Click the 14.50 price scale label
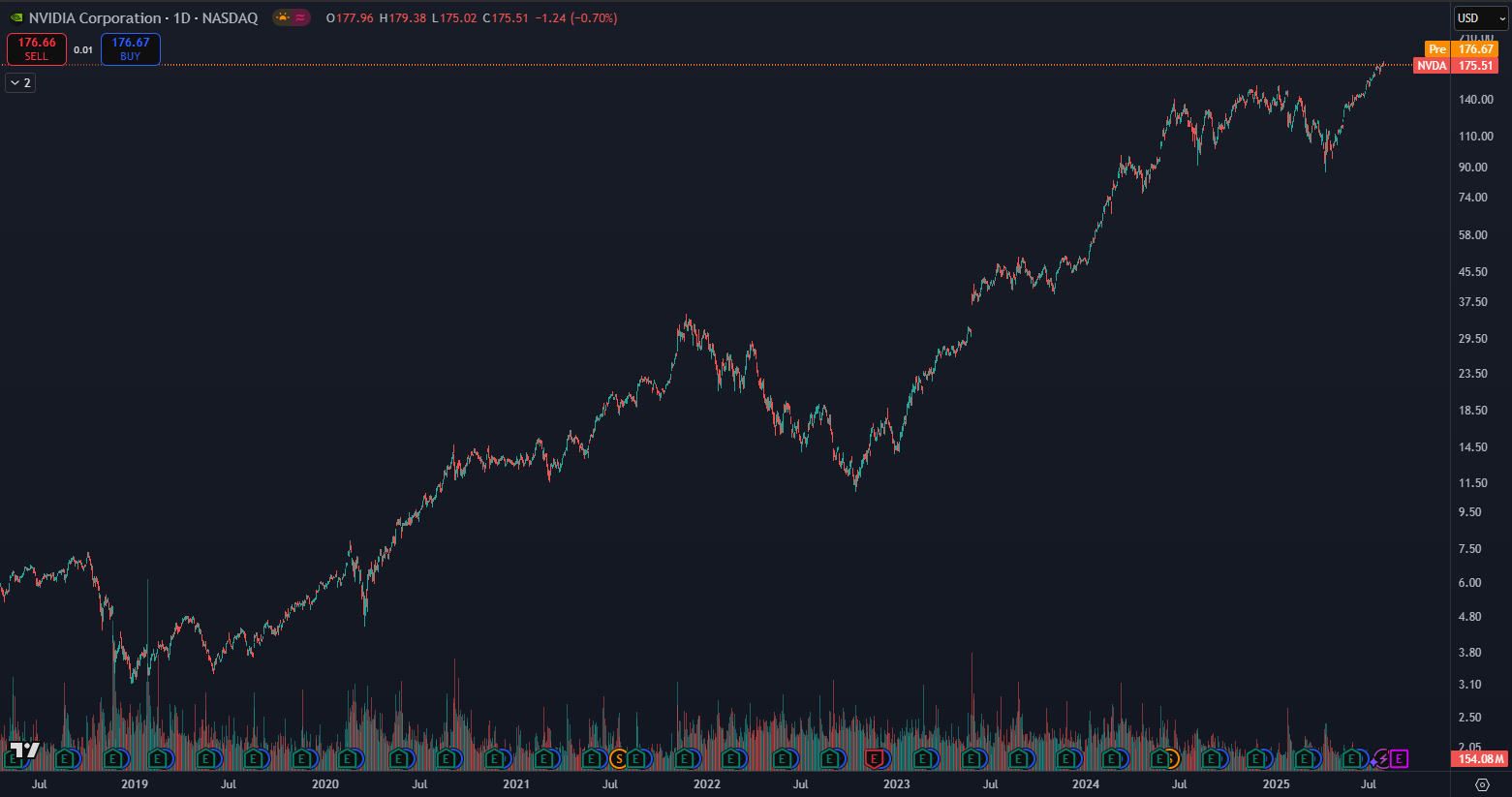Image resolution: width=1512 pixels, height=797 pixels. tap(1472, 447)
